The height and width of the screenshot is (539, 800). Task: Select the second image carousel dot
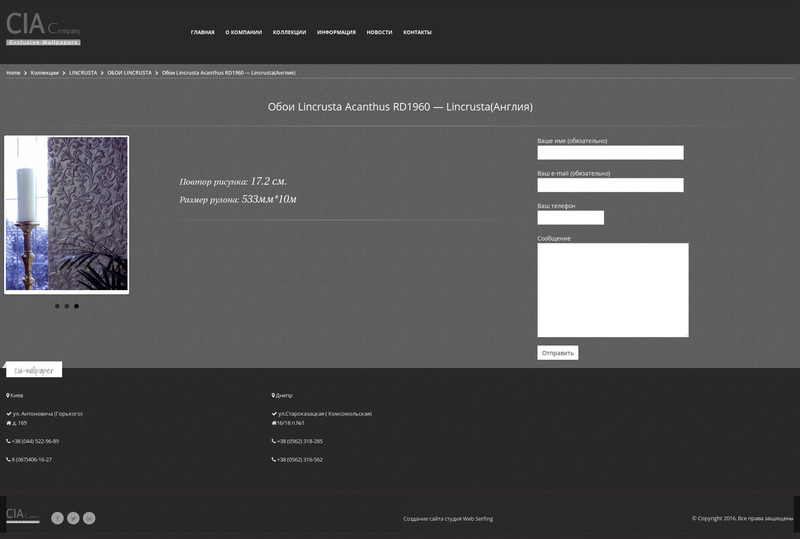pyautogui.click(x=67, y=306)
